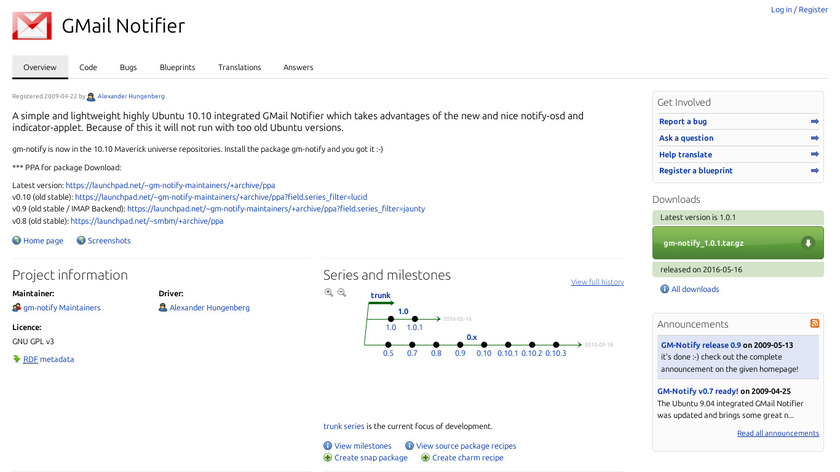Open the v0.8 smbm PPA link
The width and height of the screenshot is (840, 472).
(147, 221)
